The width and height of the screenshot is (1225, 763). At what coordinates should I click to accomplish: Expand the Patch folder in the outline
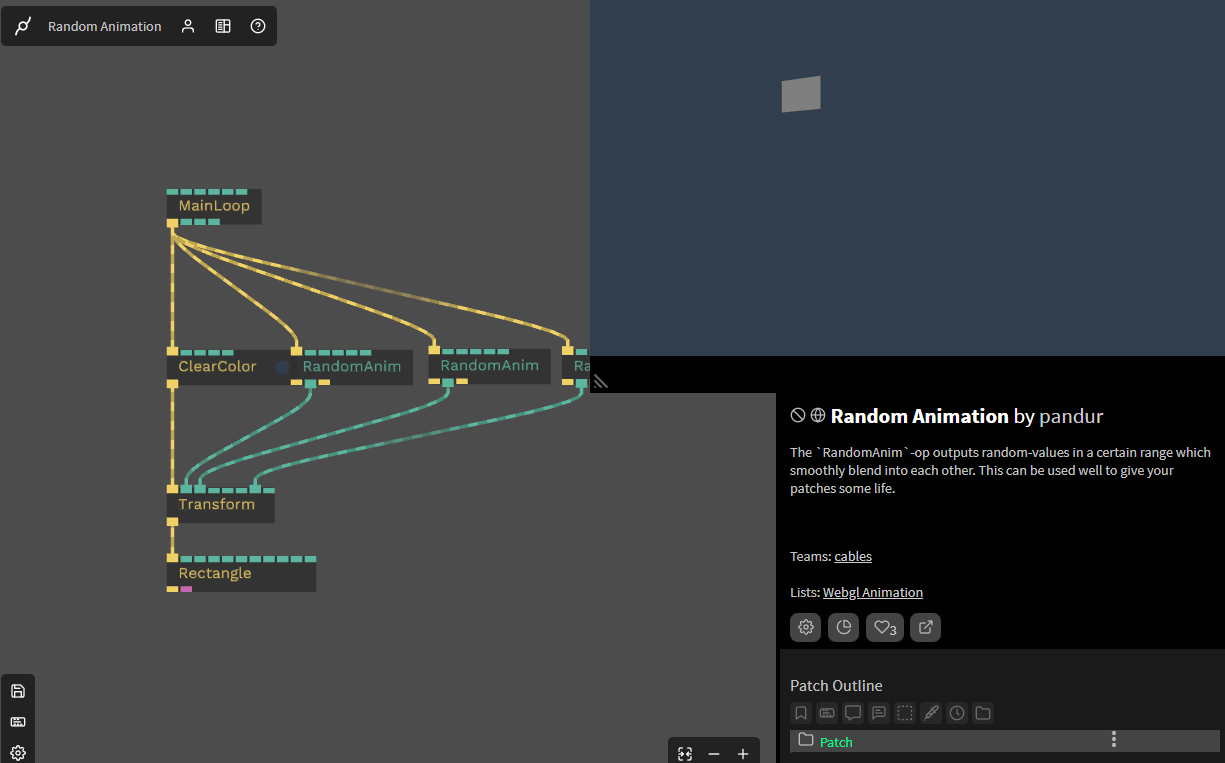[x=806, y=740]
